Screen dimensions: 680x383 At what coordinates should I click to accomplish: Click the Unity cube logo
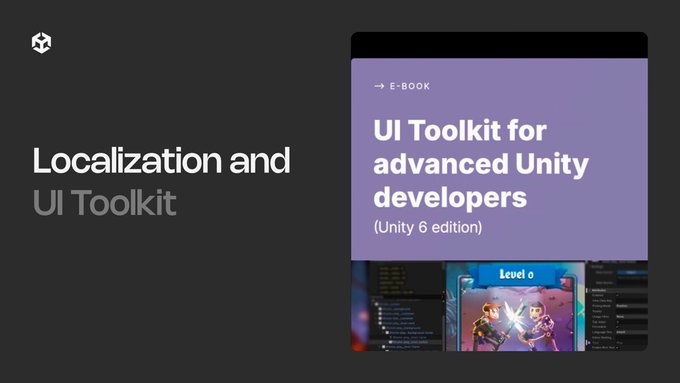[x=41, y=43]
